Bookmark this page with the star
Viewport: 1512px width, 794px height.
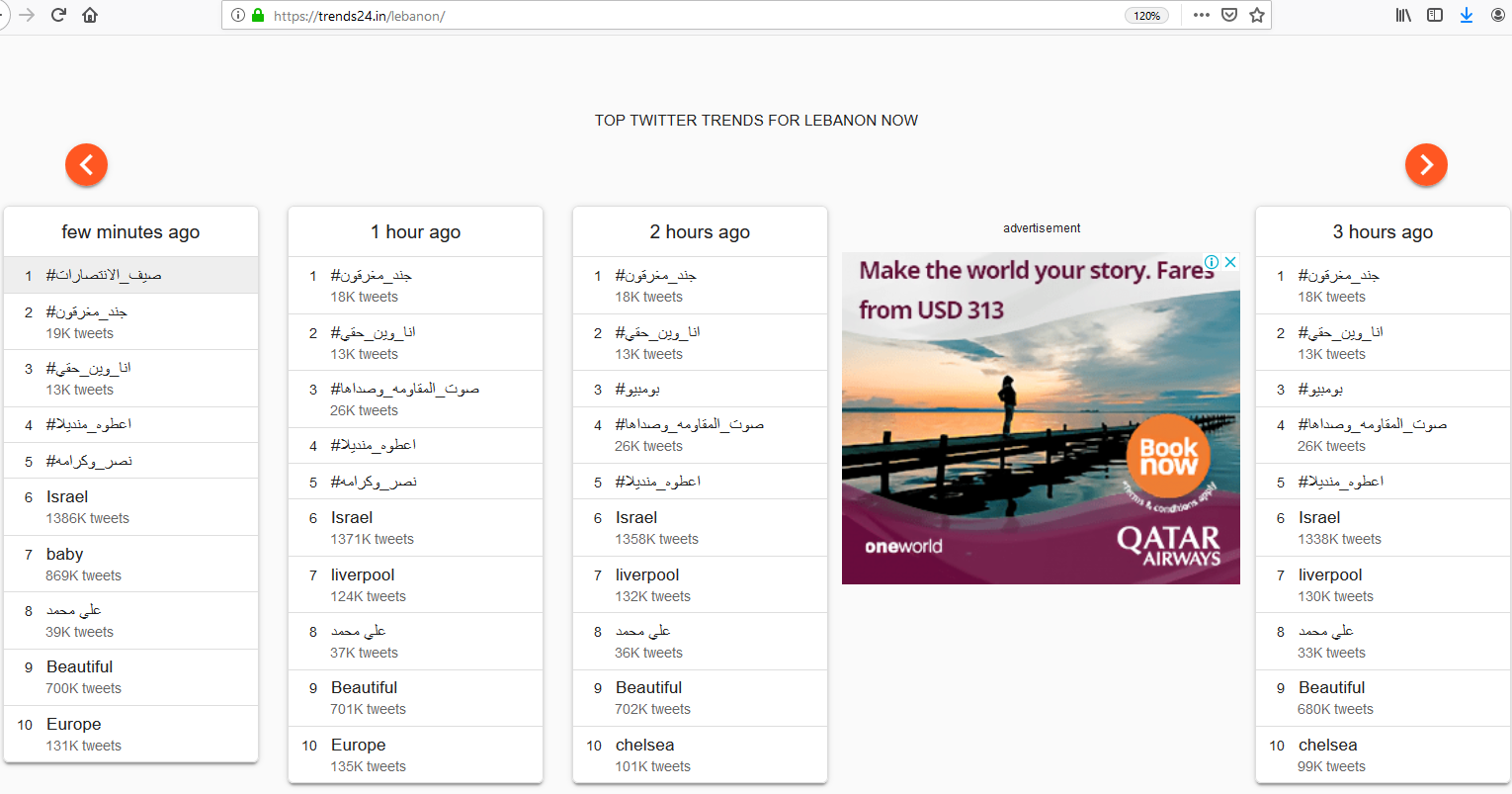pyautogui.click(x=1257, y=15)
